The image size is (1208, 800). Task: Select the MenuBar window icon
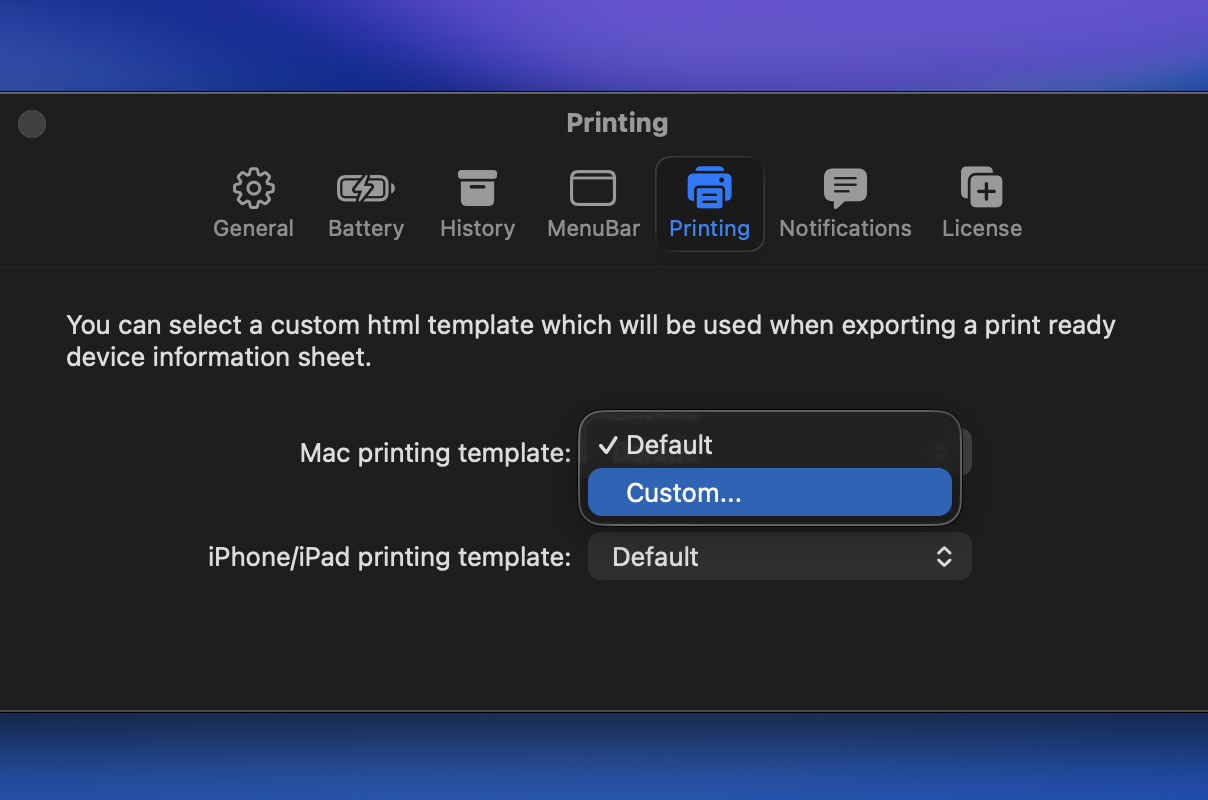(593, 188)
